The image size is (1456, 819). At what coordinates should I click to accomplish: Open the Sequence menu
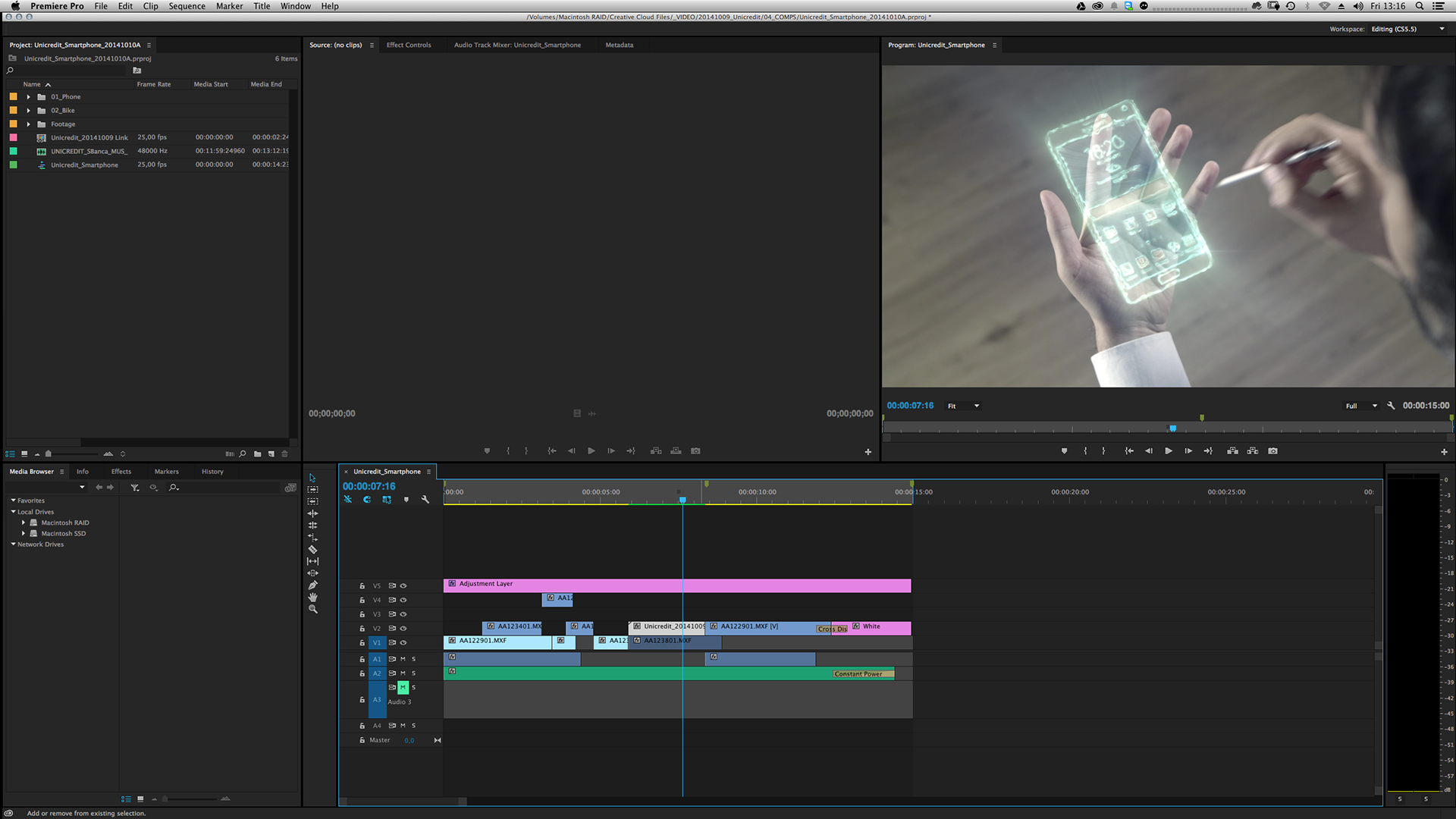pos(187,6)
